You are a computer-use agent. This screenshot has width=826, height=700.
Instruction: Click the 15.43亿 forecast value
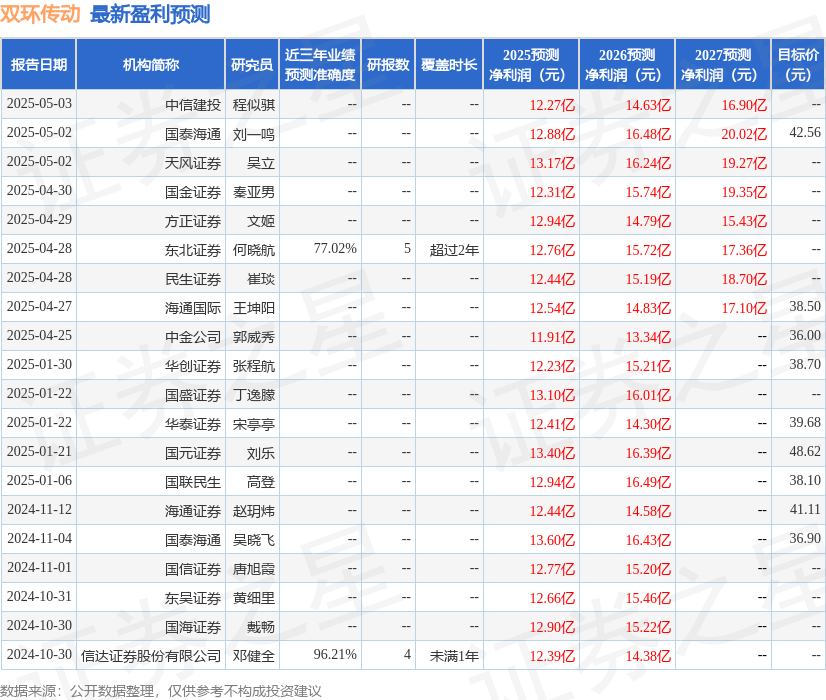744,221
